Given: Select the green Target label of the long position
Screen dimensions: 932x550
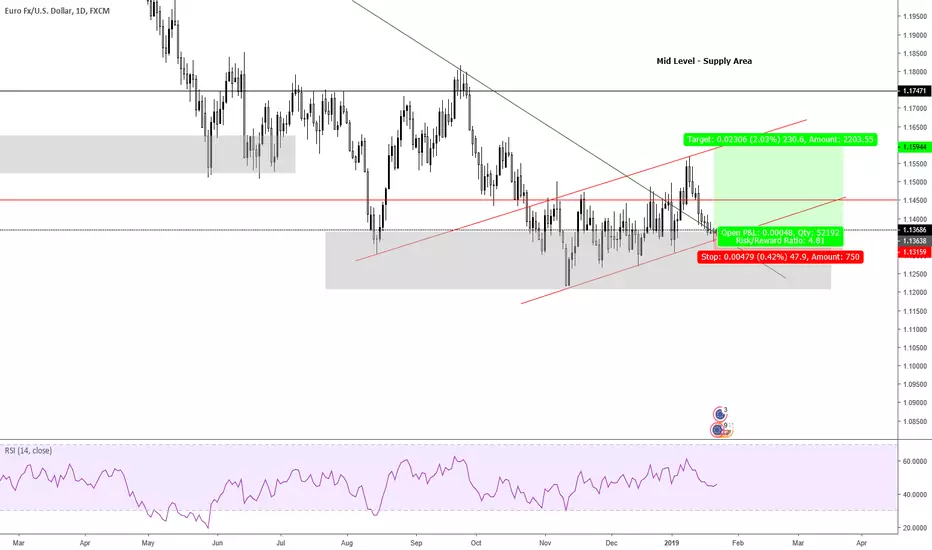Looking at the screenshot, I should tap(780, 140).
